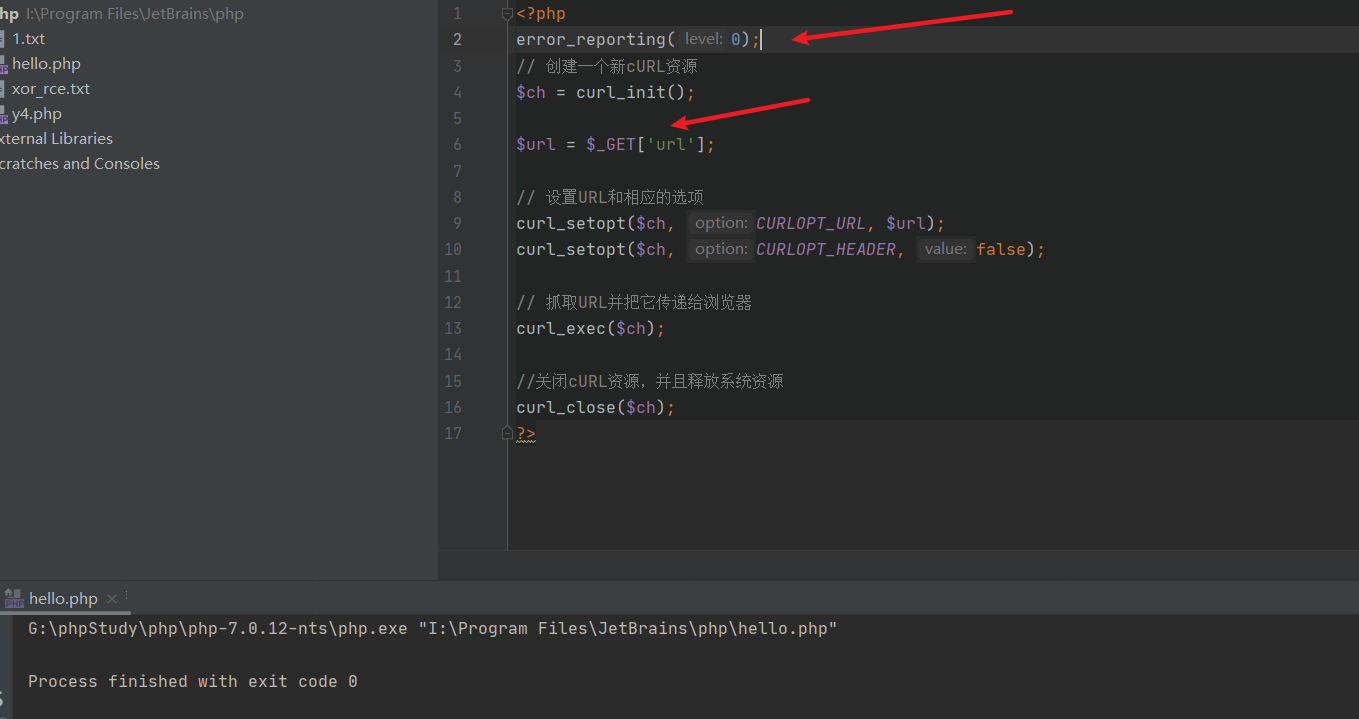Open y4.php in the project tree

(x=37, y=114)
